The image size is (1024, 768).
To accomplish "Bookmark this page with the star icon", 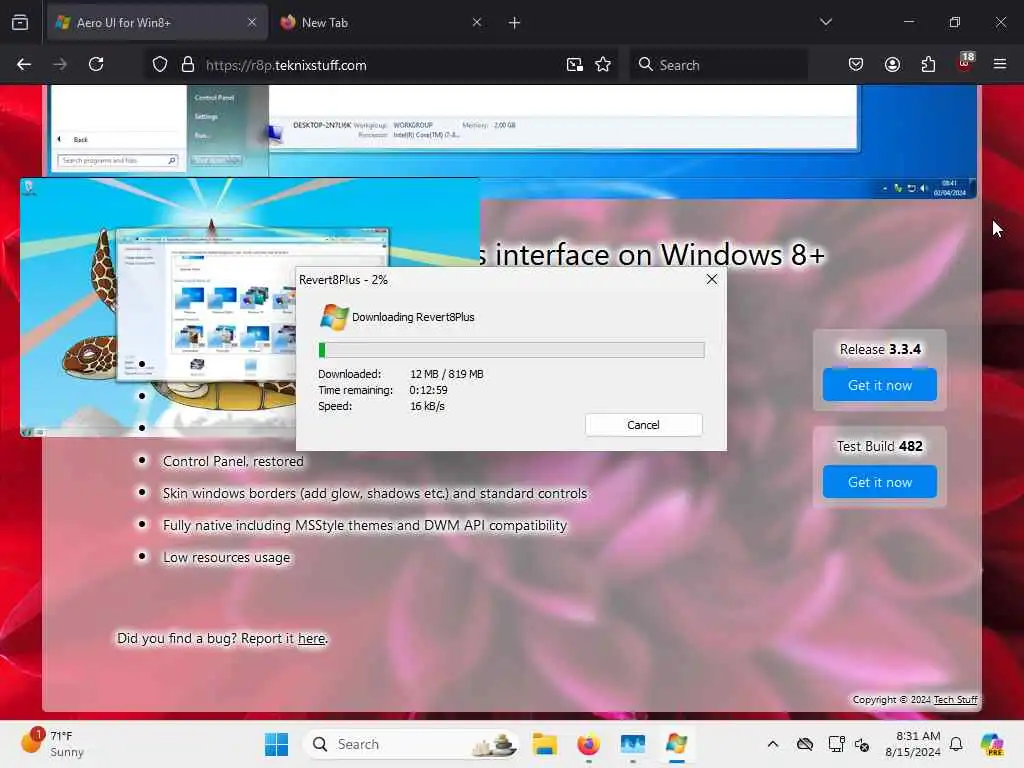I will [603, 65].
